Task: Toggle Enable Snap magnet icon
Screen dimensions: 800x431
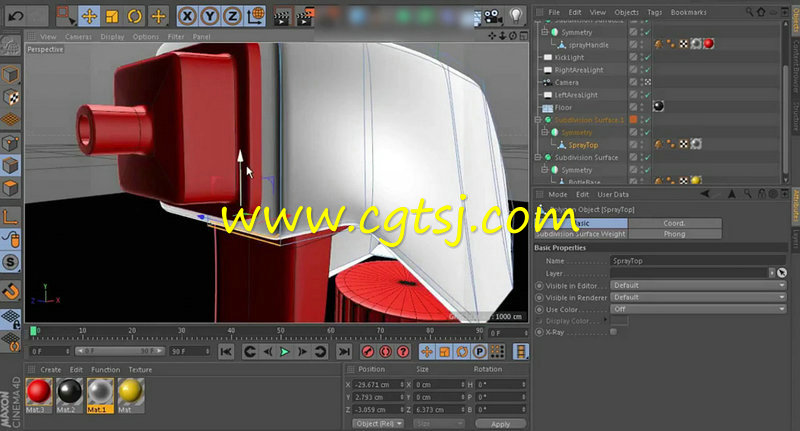Action: pos(10,291)
